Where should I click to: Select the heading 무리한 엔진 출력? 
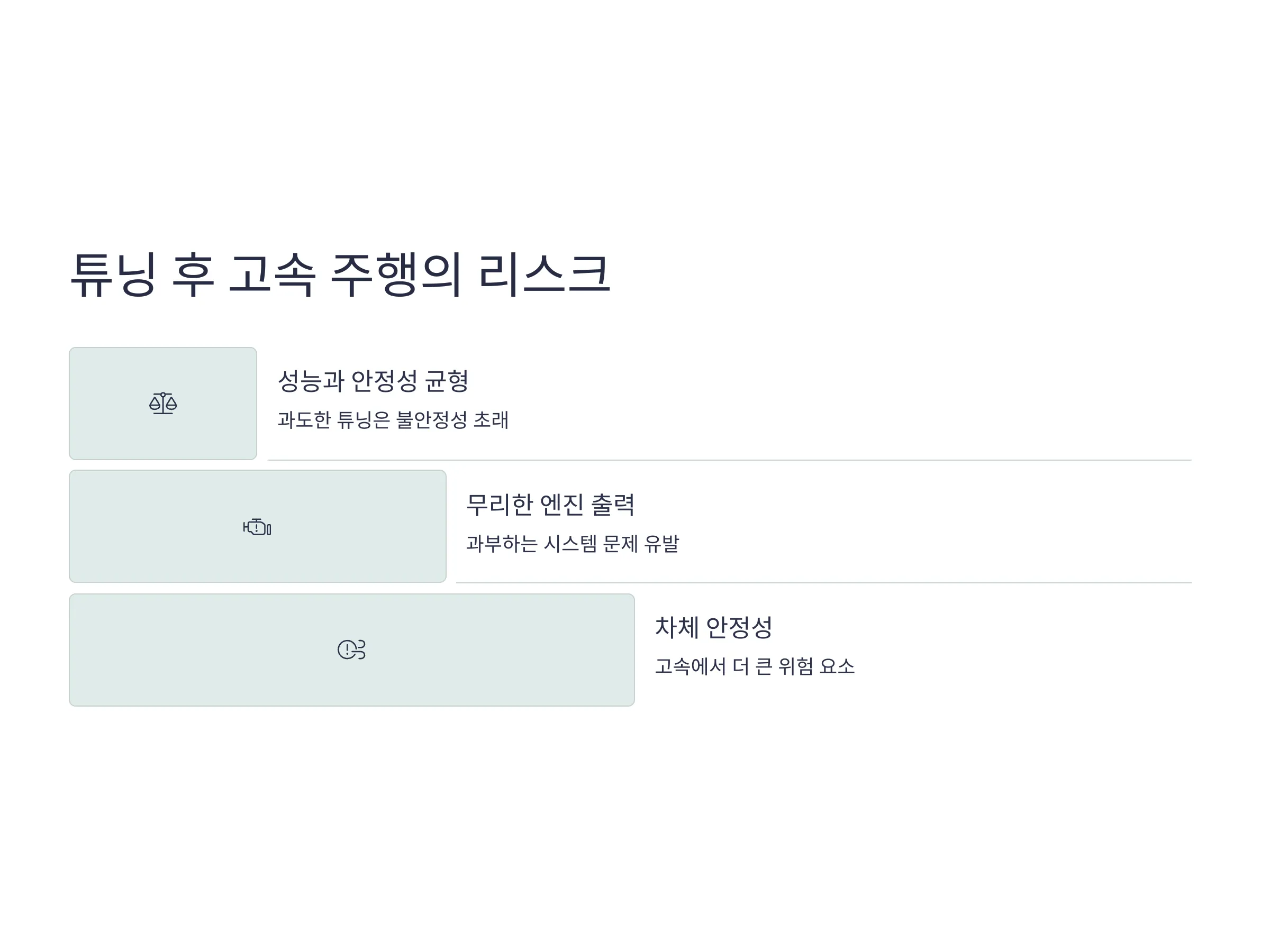[550, 505]
